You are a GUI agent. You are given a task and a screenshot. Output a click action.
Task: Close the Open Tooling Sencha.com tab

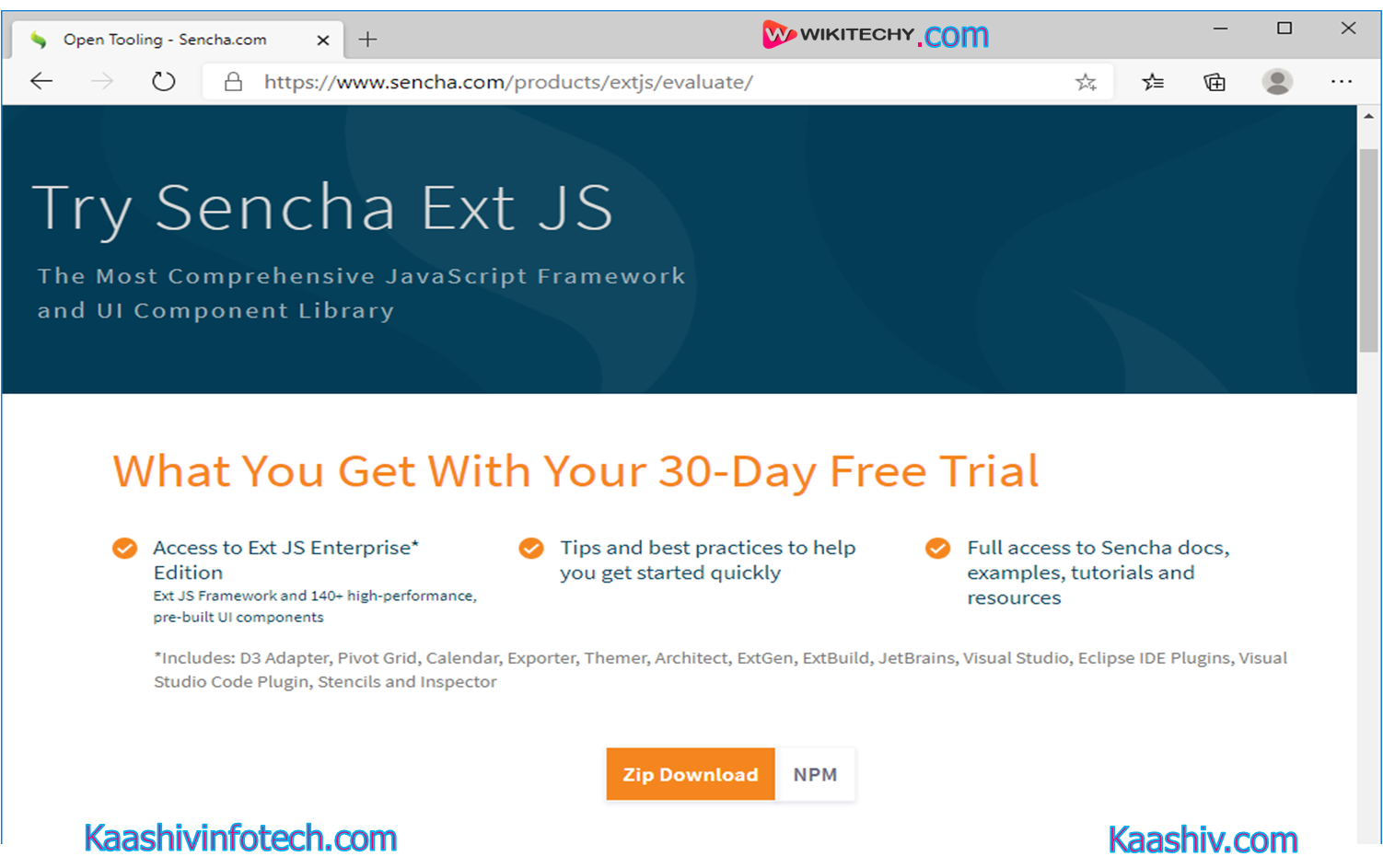coord(323,40)
